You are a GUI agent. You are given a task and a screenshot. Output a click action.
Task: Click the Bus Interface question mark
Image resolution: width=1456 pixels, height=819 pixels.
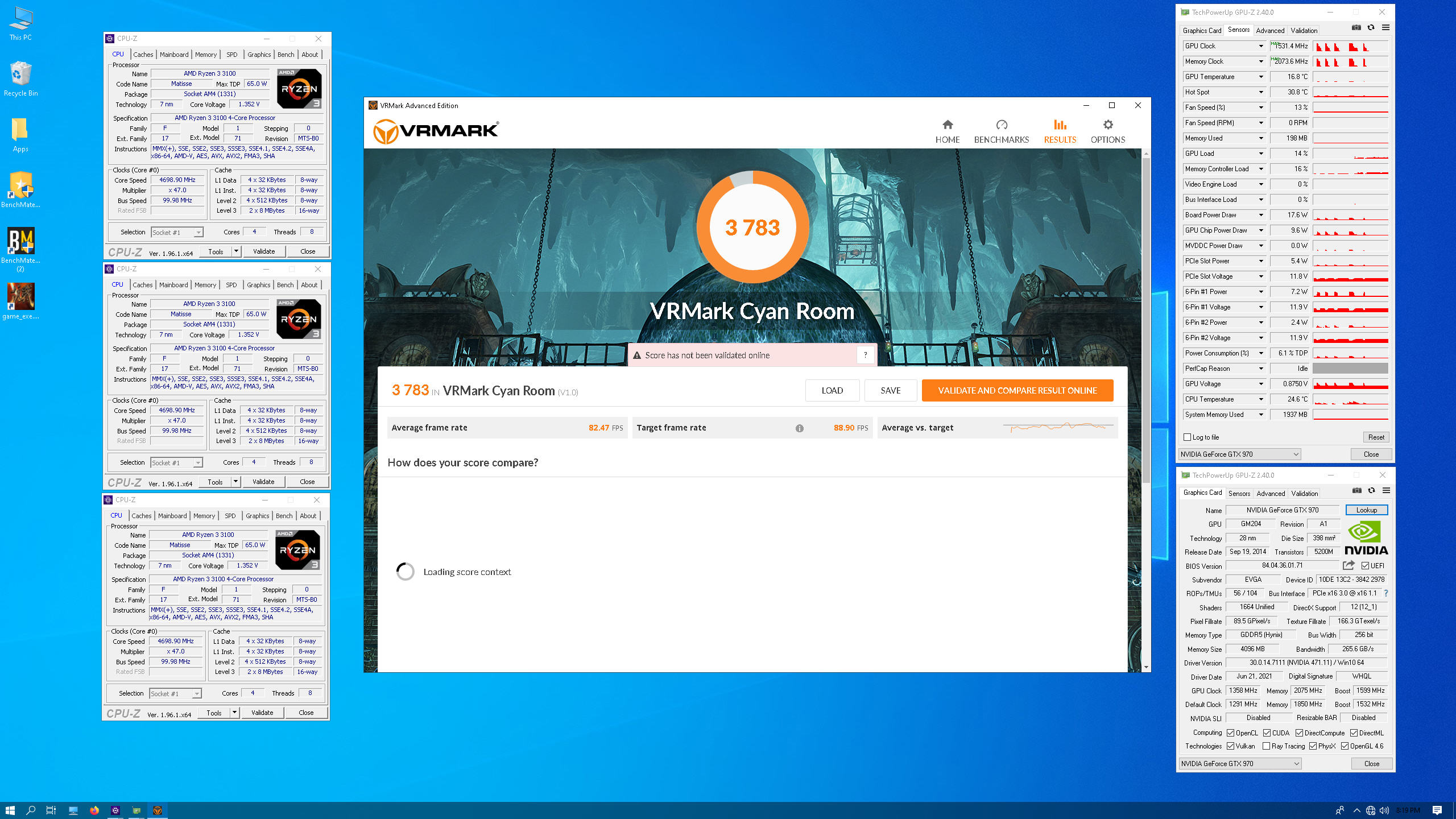coord(1386,593)
